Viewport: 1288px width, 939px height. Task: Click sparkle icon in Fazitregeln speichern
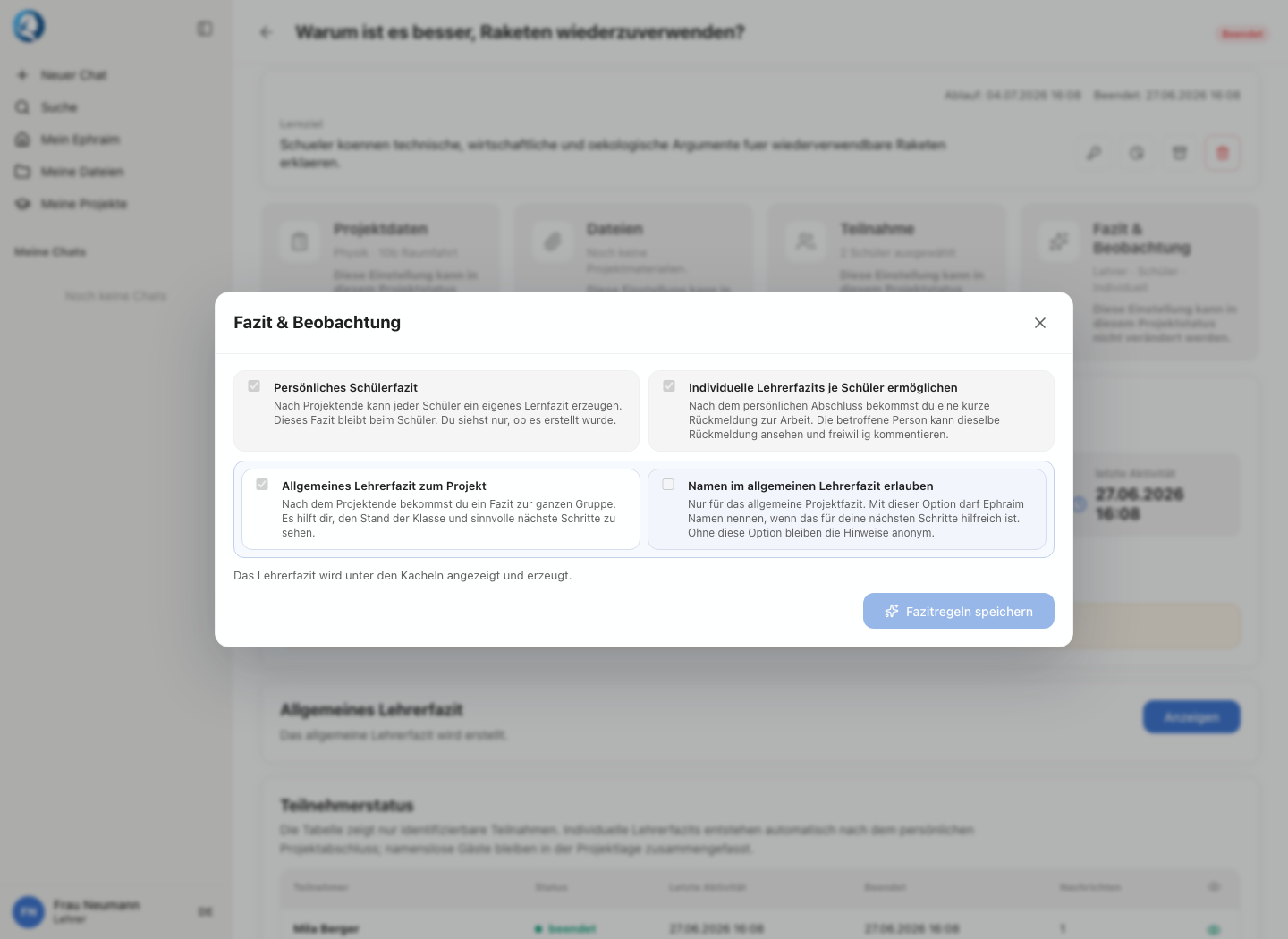pos(892,611)
